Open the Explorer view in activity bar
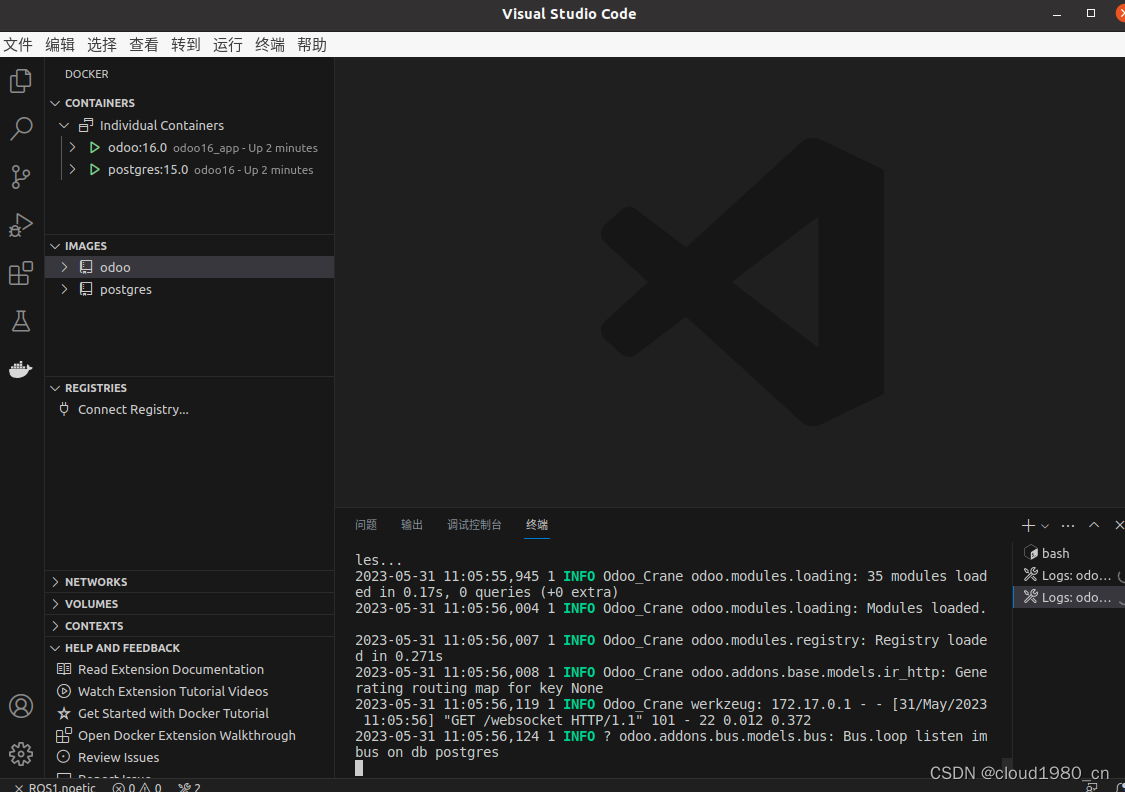 [21, 81]
